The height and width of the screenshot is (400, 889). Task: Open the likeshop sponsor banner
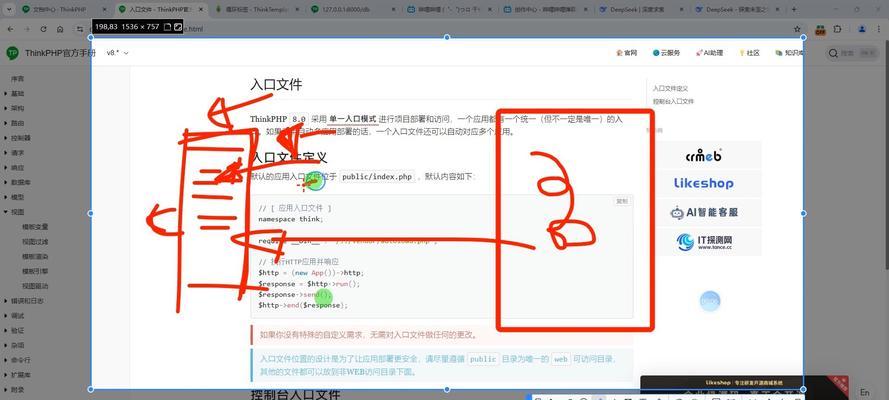pos(704,183)
